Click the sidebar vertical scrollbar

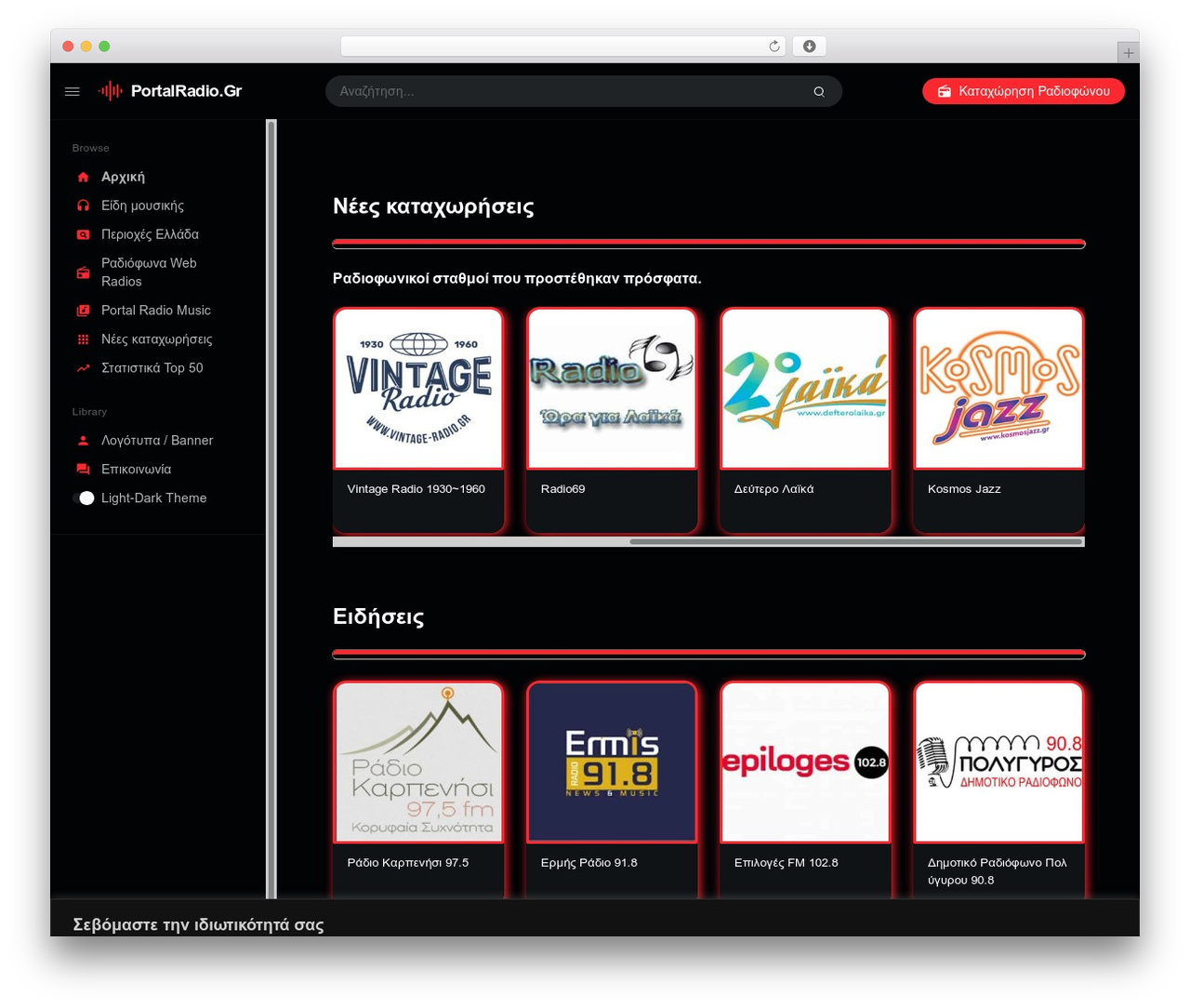click(x=271, y=509)
